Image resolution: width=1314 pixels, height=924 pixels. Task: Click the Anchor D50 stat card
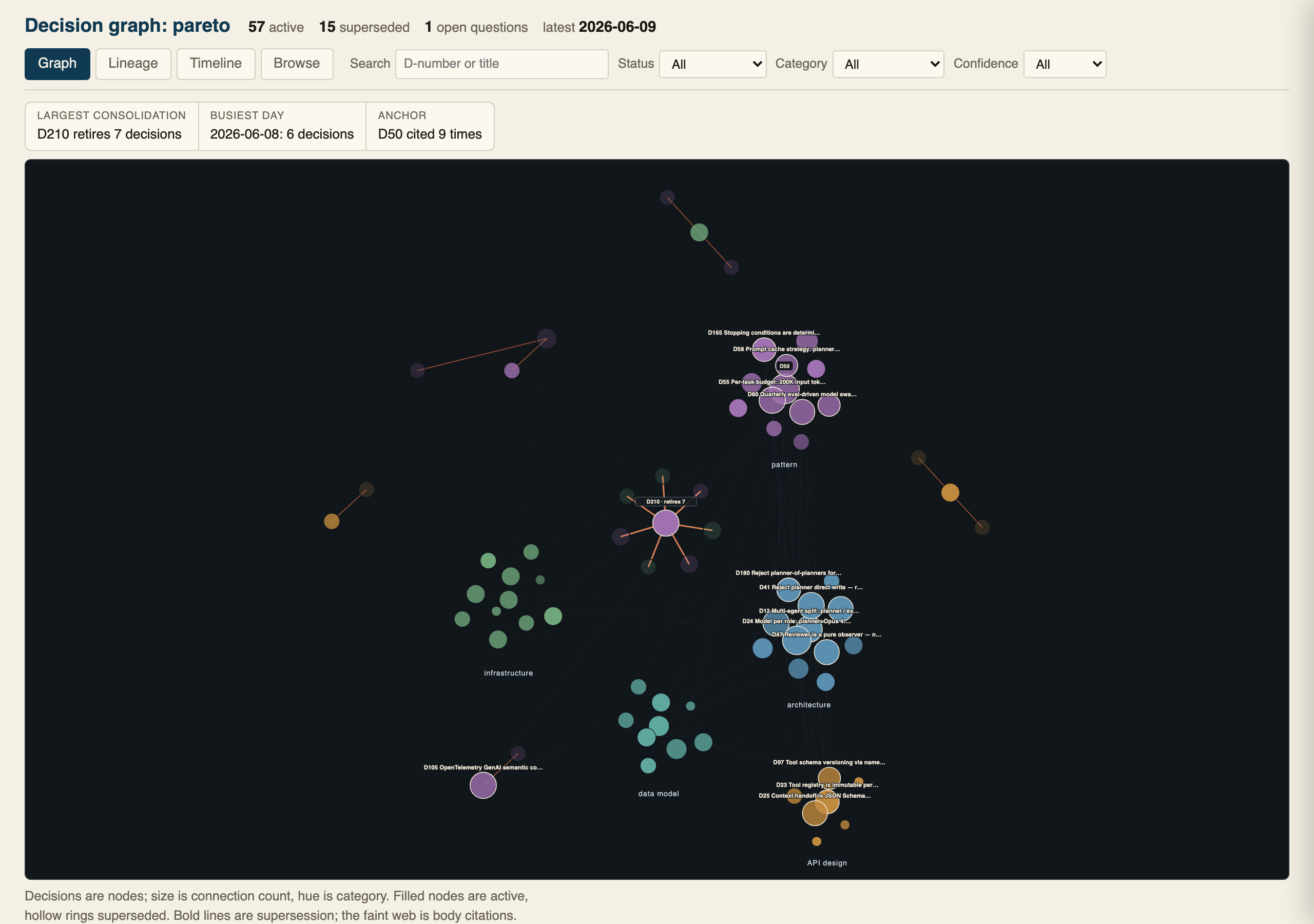point(430,126)
